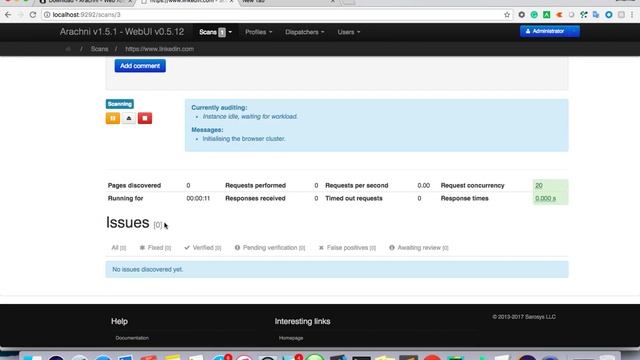Select the Awaiting review tab
640x360 pixels.
pos(418,248)
